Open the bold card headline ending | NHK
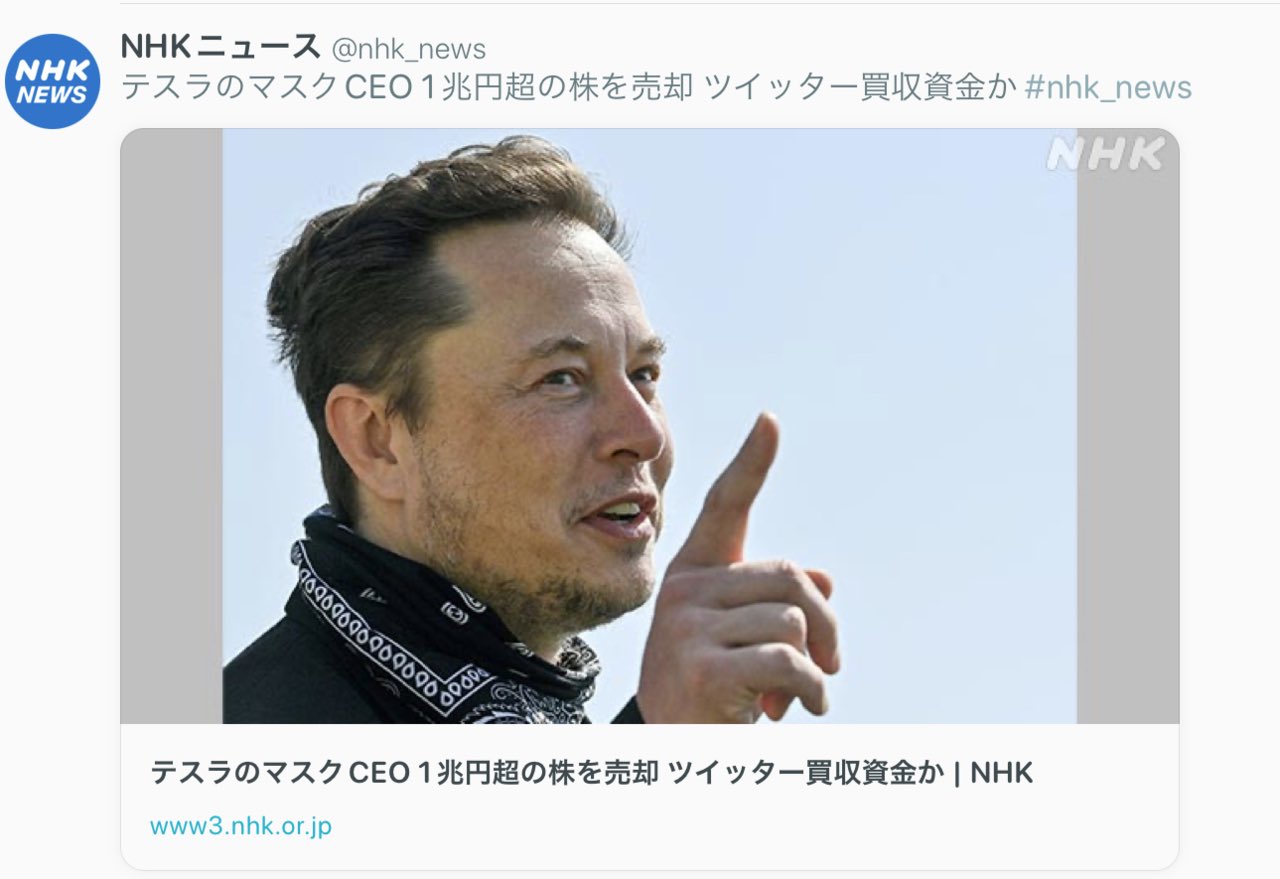 tap(591, 772)
